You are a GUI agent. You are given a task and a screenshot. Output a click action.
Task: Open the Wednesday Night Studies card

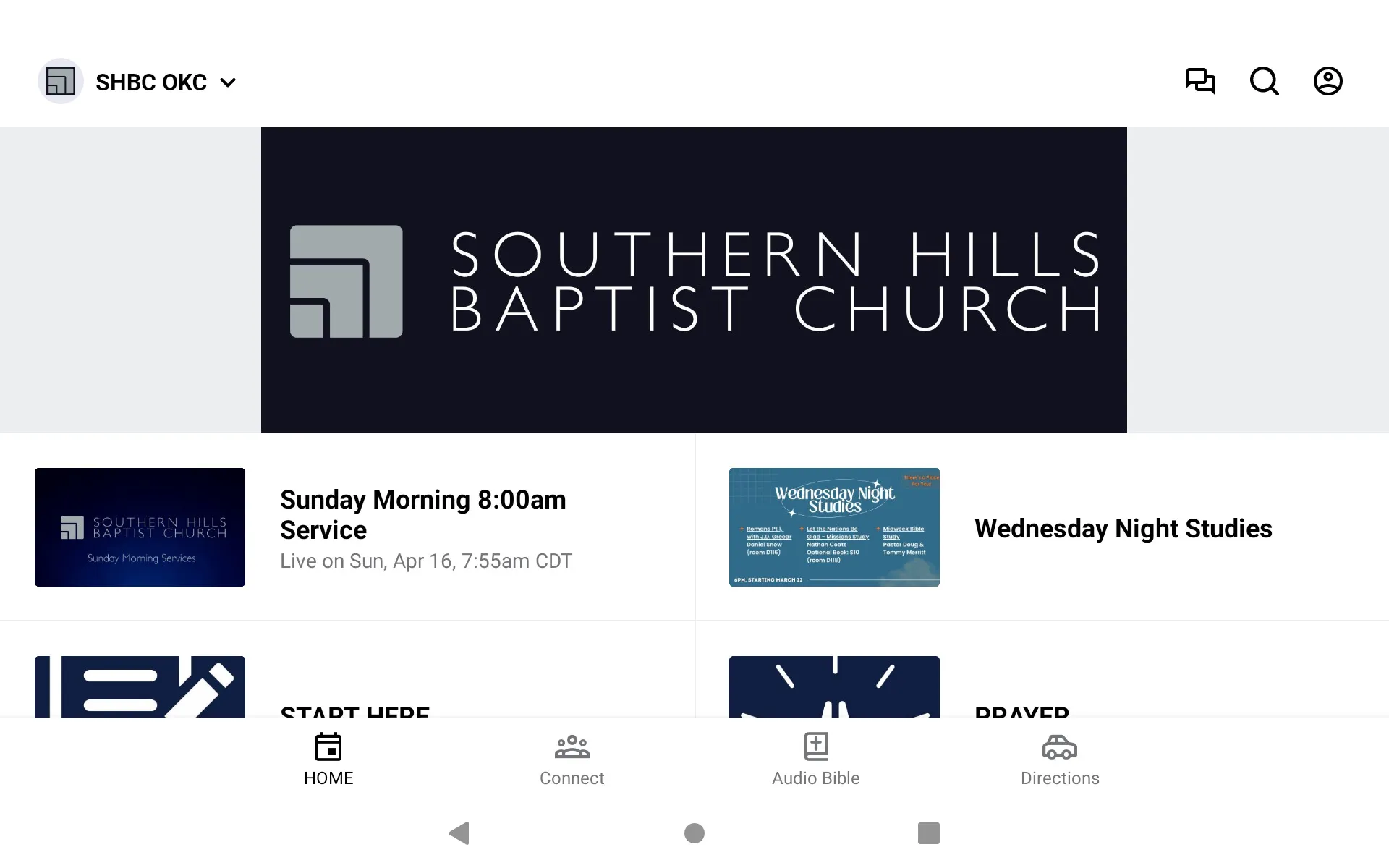pos(1041,527)
